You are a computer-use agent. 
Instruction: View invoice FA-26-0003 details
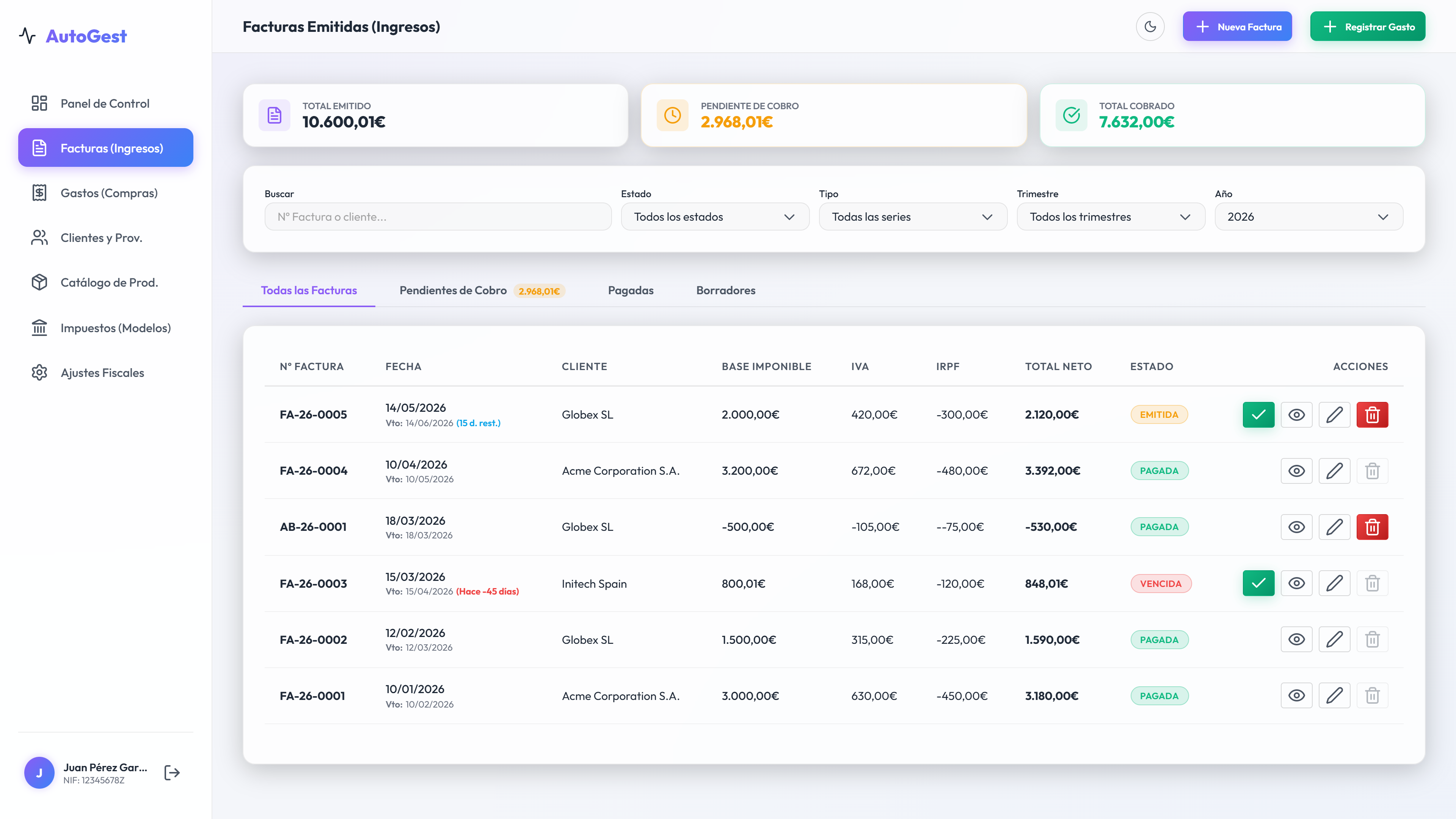tap(1296, 583)
